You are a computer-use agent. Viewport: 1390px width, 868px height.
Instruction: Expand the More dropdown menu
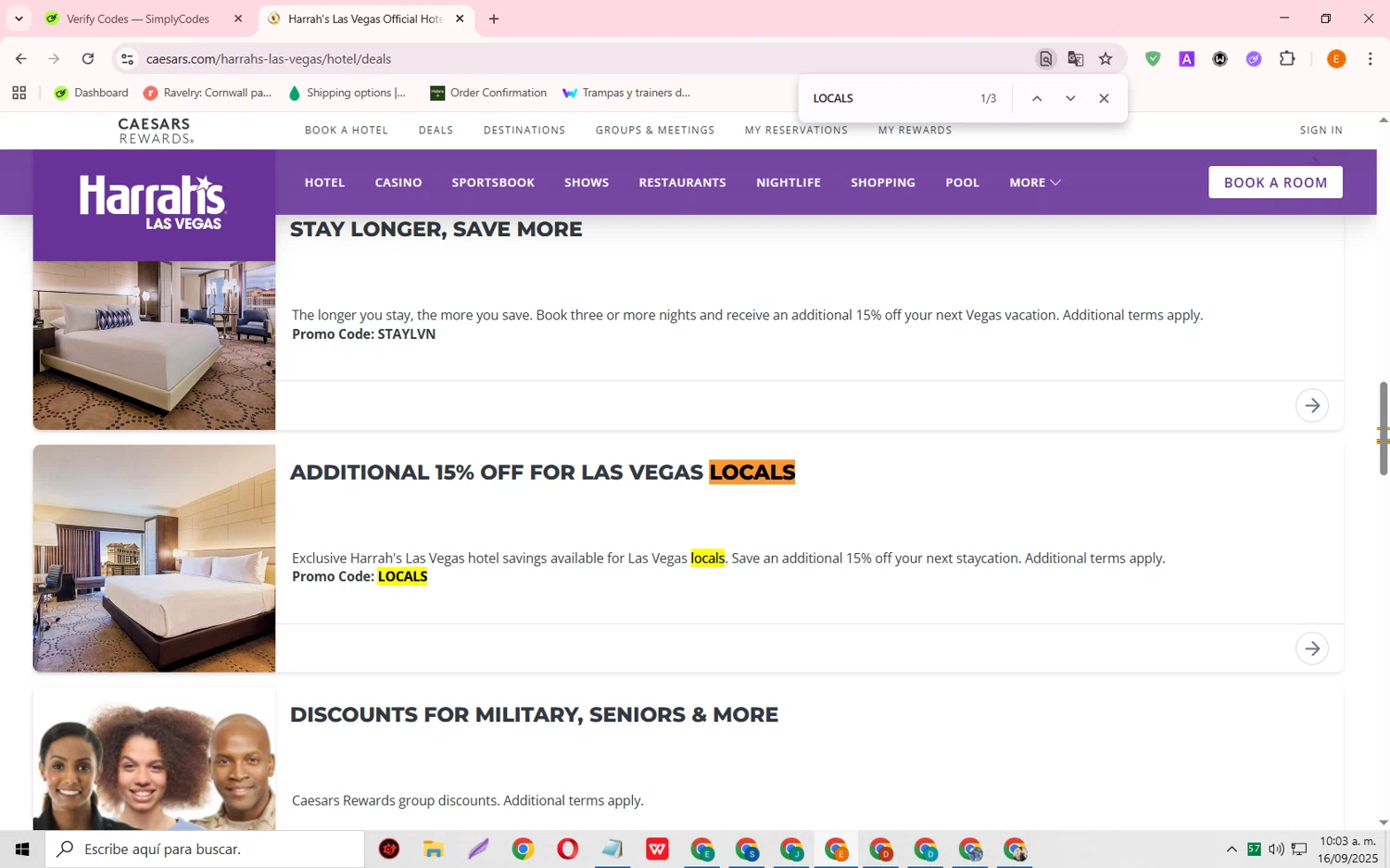(1035, 182)
